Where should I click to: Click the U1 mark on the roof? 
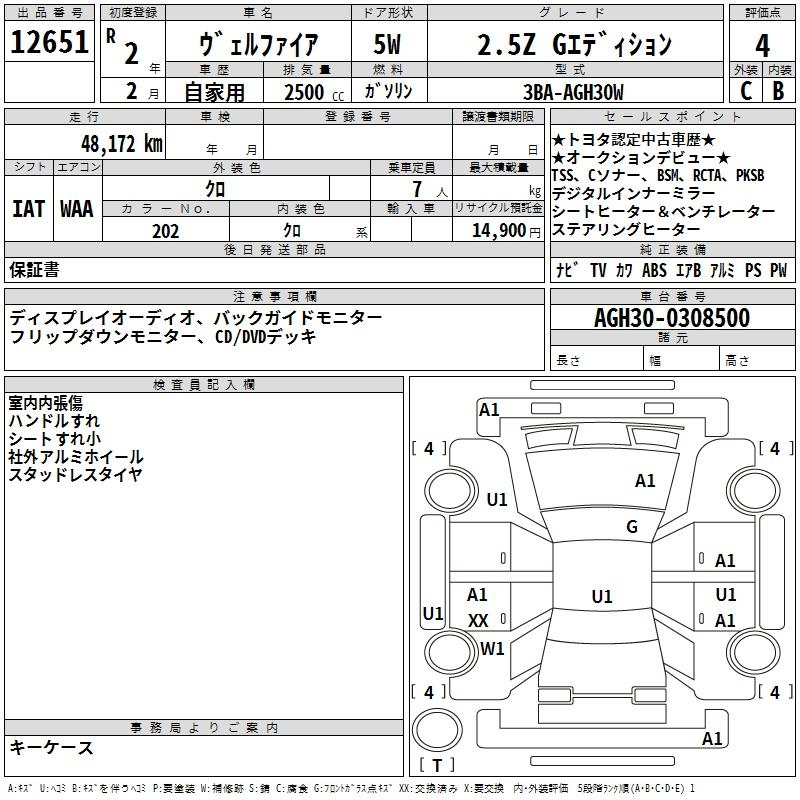602,596
